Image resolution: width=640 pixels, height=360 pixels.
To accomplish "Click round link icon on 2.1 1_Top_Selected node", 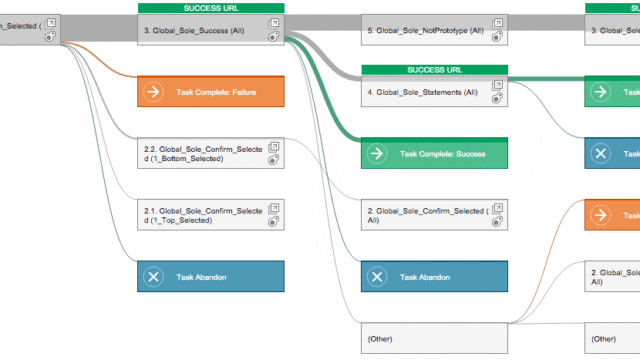I will (x=273, y=222).
